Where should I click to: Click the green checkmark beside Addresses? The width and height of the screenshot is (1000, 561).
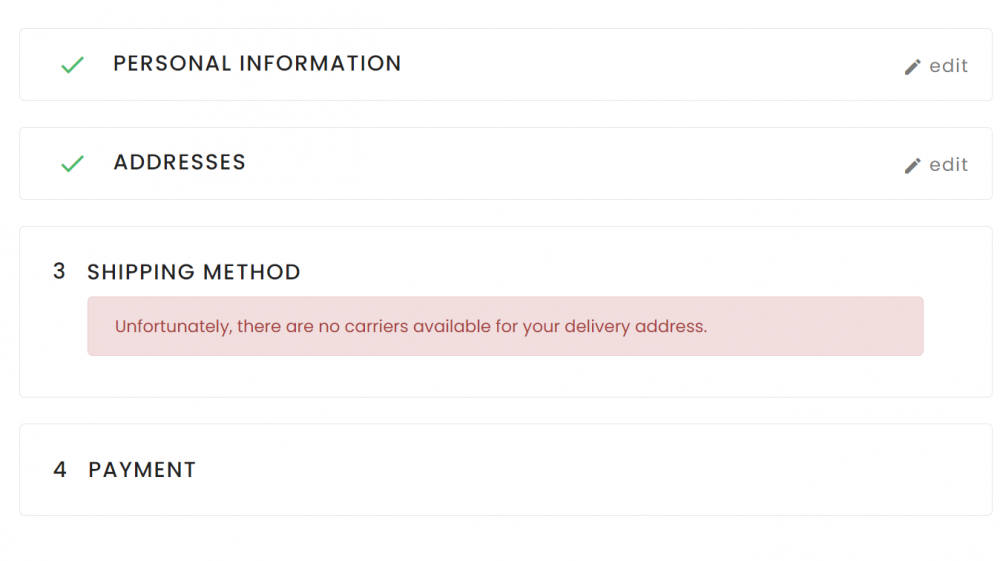[x=72, y=164]
